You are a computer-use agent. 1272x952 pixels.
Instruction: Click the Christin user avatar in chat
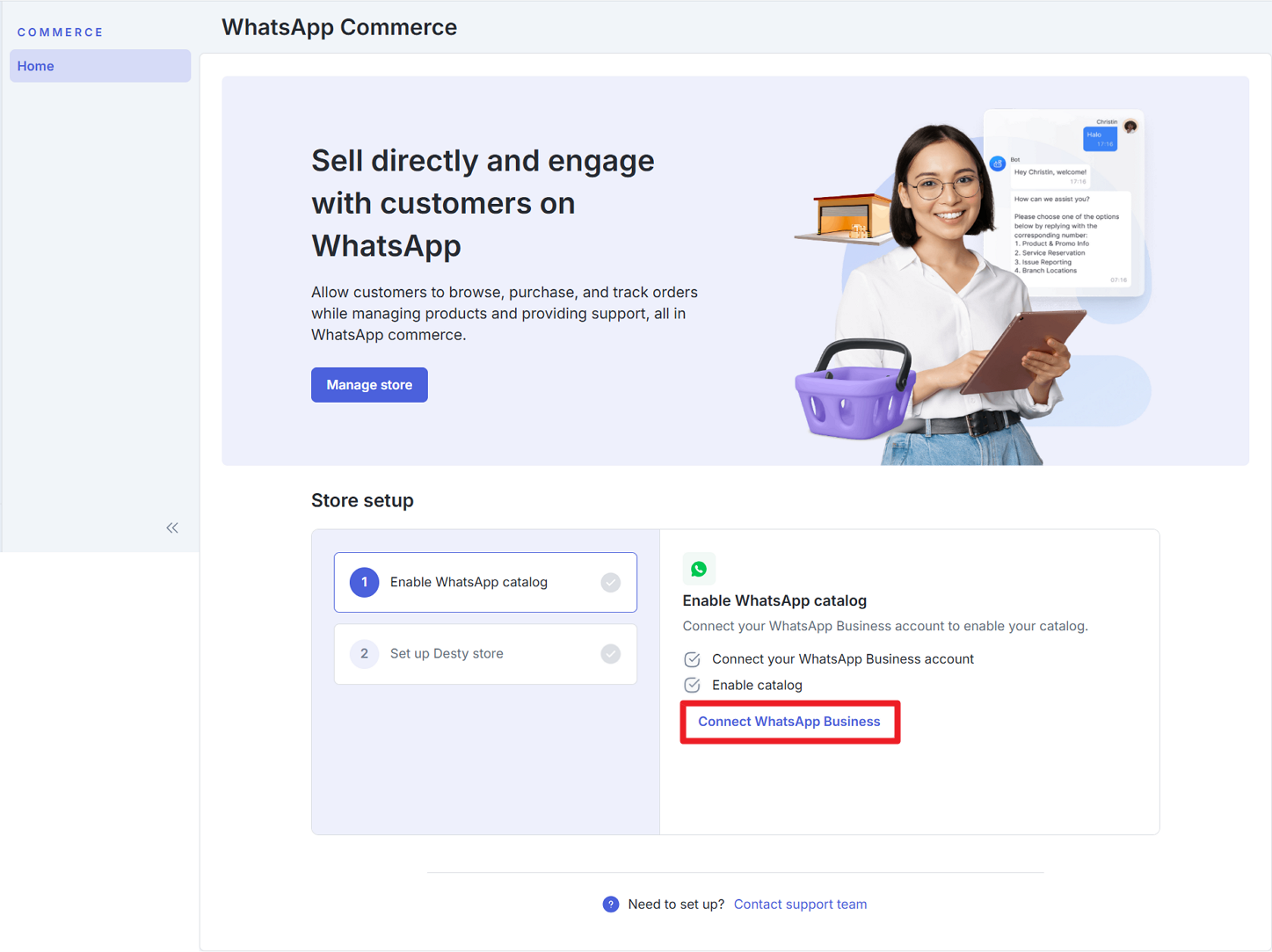(x=1130, y=127)
